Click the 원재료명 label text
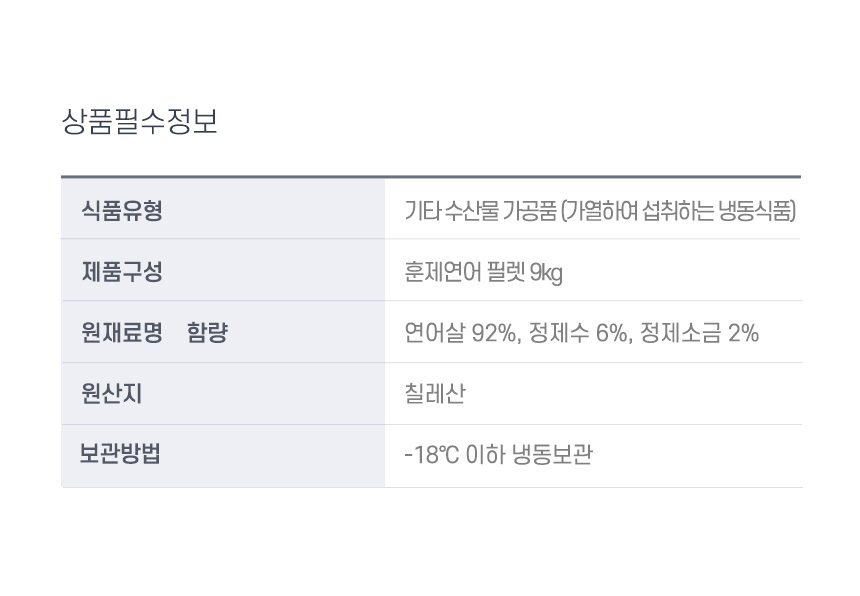The width and height of the screenshot is (860, 596). (x=122, y=333)
